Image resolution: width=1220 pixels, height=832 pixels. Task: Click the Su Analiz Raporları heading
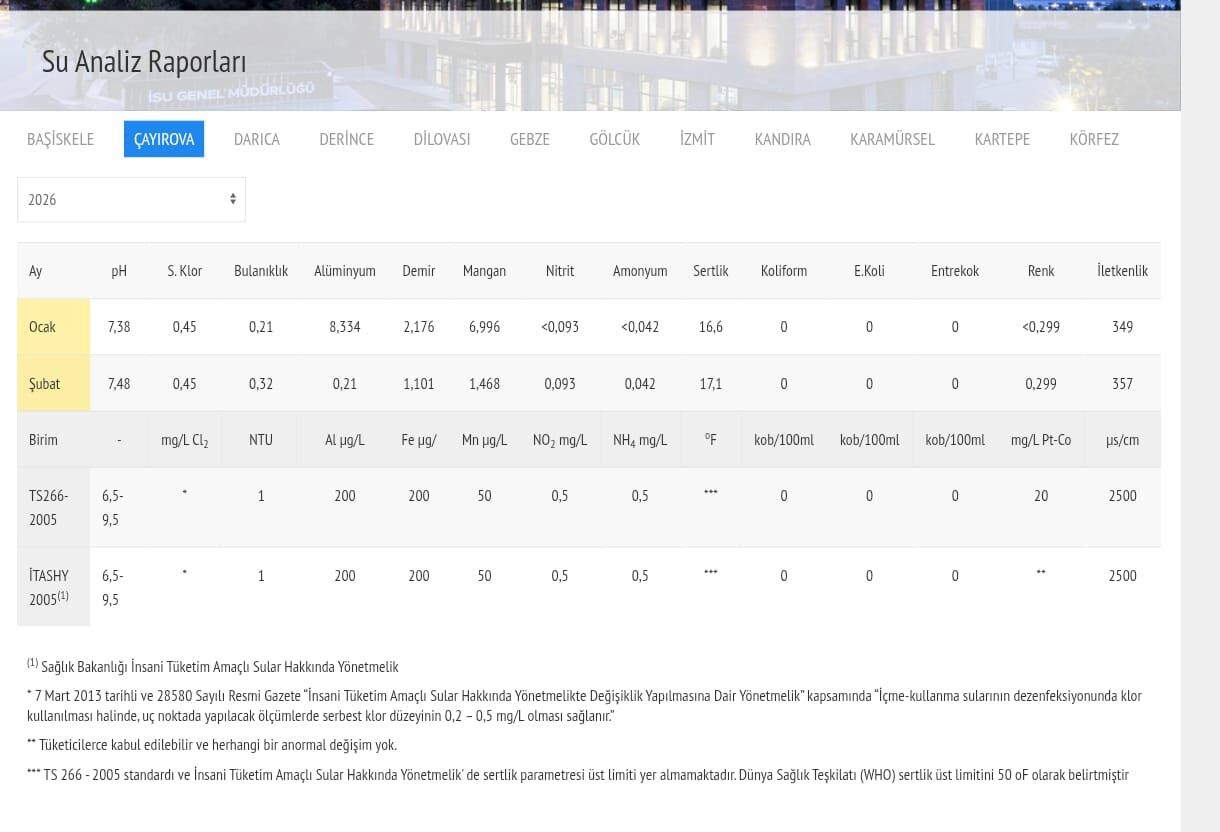click(x=144, y=61)
